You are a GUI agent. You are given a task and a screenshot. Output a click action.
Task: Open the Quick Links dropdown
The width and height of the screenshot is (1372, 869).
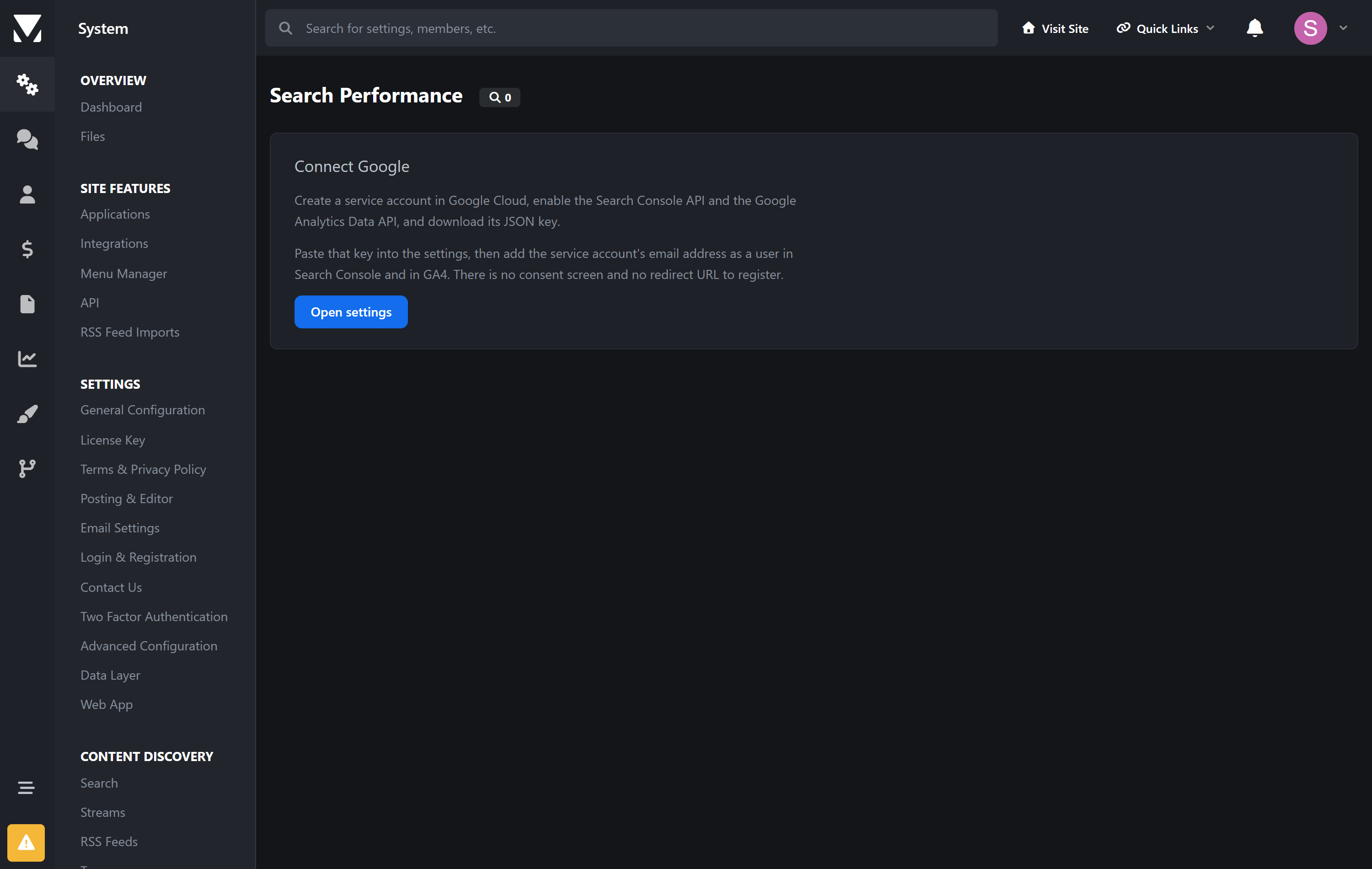coord(1166,28)
